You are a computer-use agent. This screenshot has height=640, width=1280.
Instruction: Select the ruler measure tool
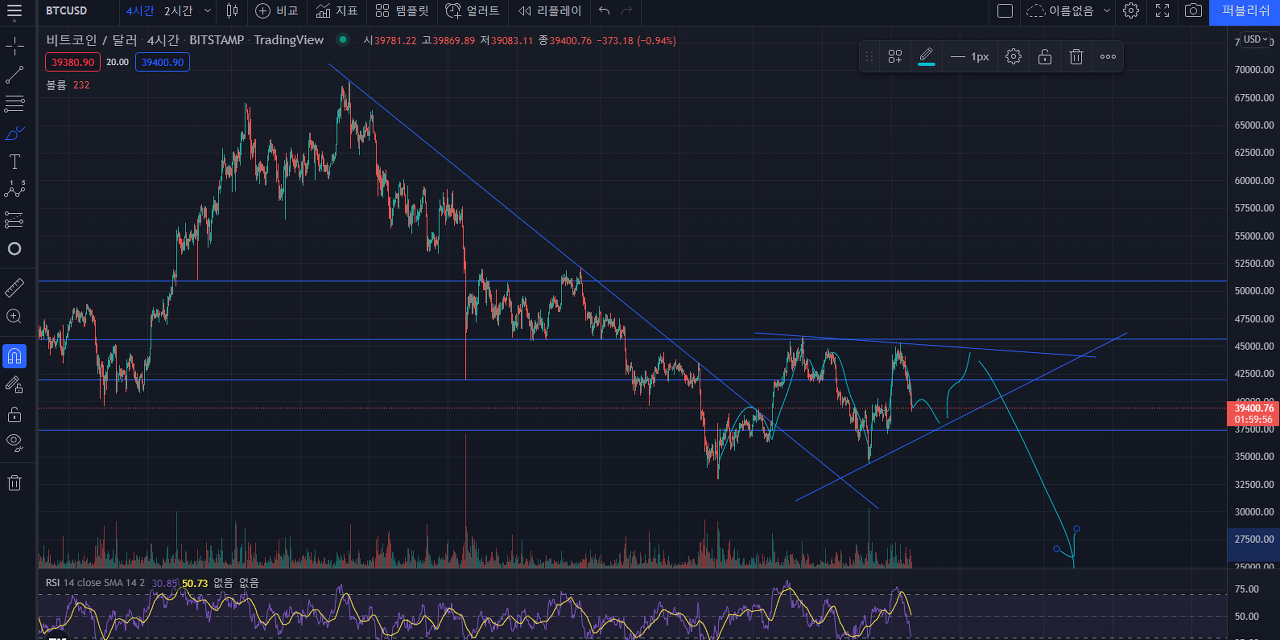click(x=14, y=288)
